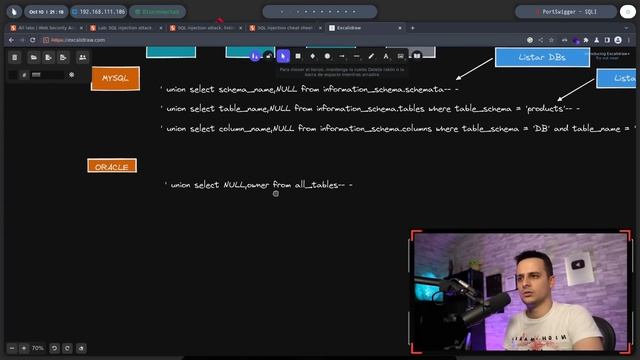Click the 'from all_tables' Oracle query text
Screen dimensions: 640x360
tap(259, 185)
